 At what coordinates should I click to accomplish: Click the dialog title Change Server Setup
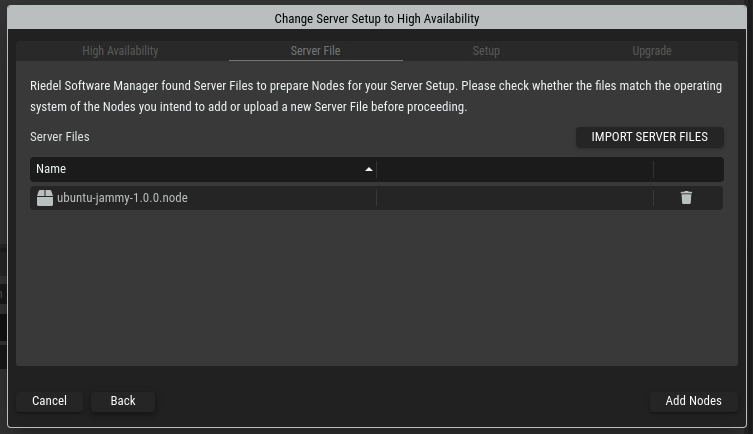point(376,19)
